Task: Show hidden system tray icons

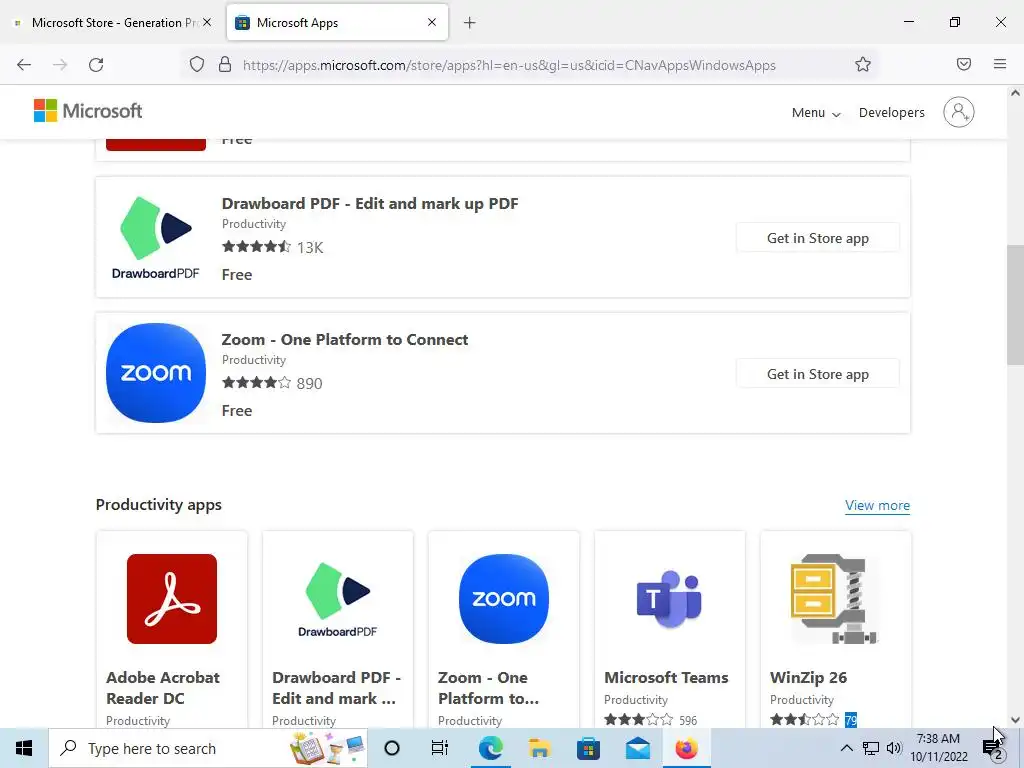Action: tap(846, 748)
